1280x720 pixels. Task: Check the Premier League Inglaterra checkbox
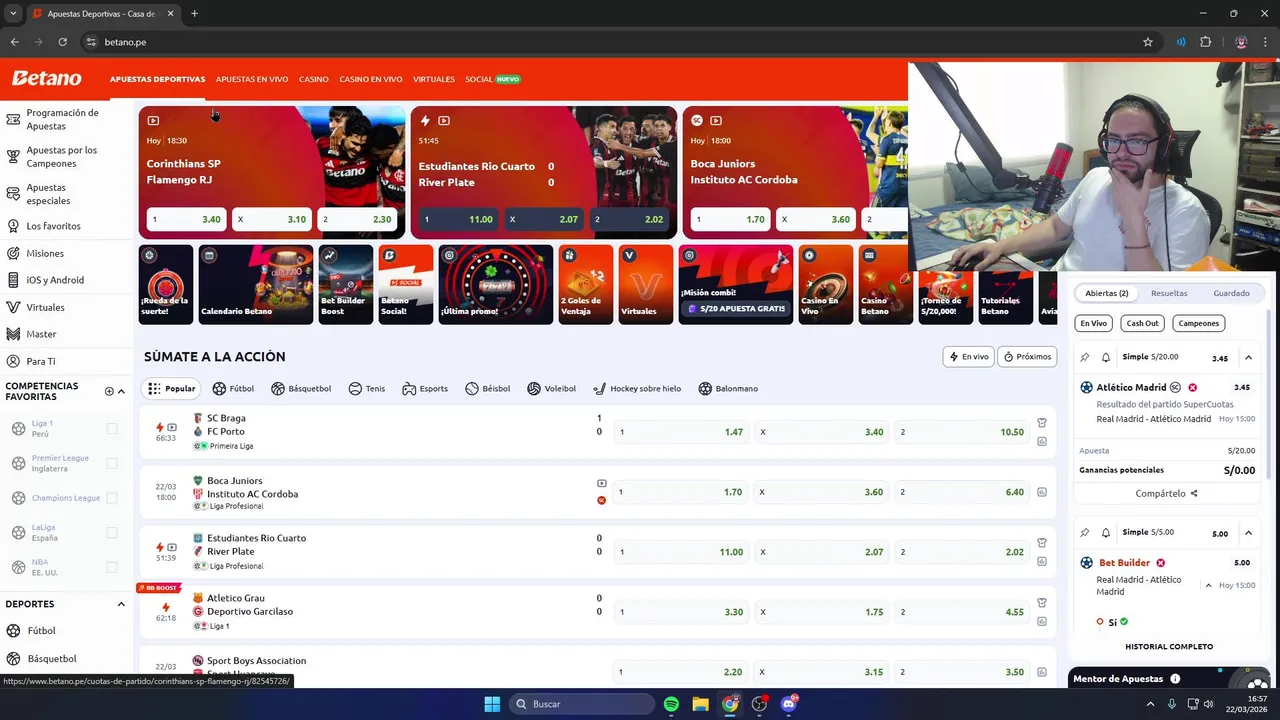pos(112,463)
